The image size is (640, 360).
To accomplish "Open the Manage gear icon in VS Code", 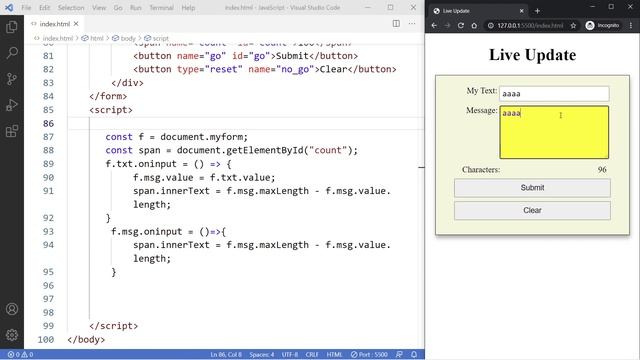I will [x=12, y=335].
